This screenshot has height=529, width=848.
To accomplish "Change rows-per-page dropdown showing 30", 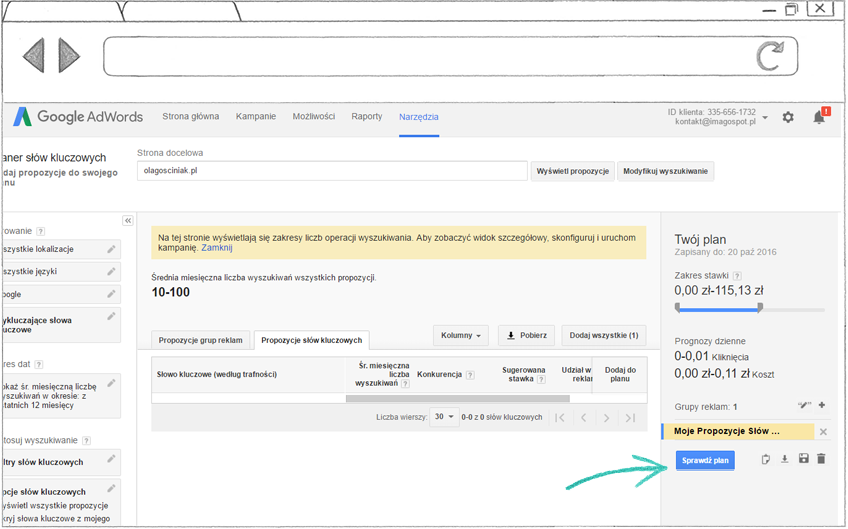I will tap(444, 417).
